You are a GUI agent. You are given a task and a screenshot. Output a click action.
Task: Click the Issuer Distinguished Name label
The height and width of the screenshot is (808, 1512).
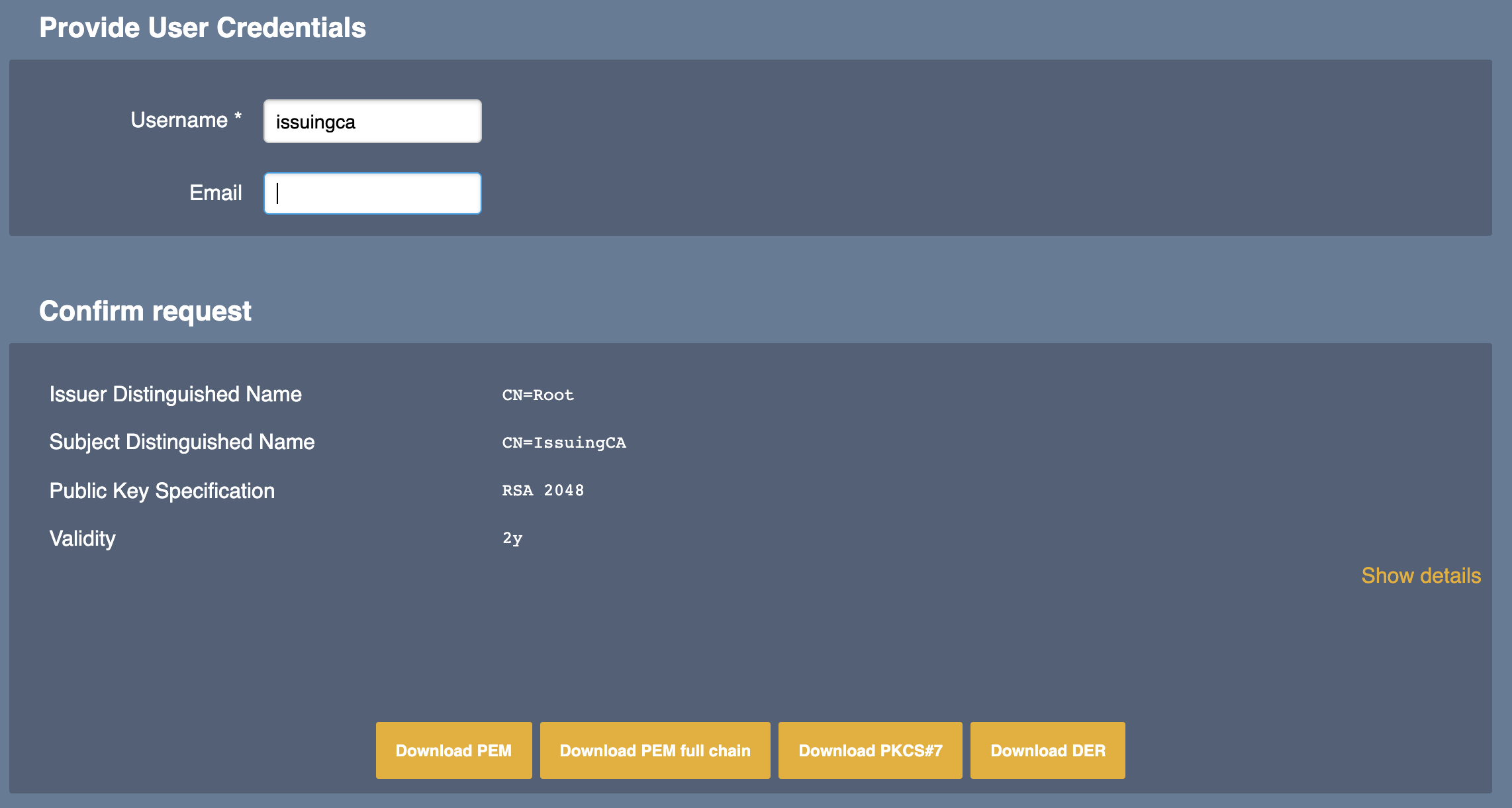pos(175,394)
